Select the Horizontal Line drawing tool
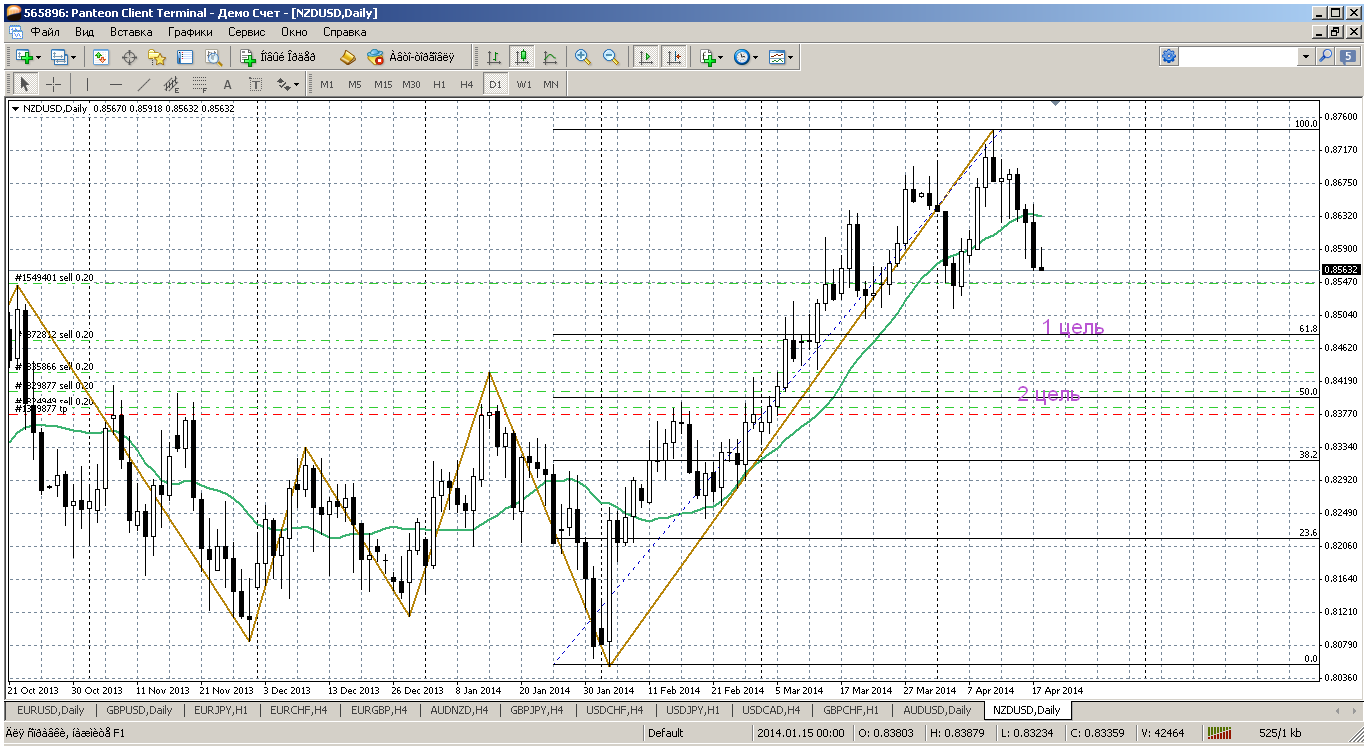 point(116,85)
